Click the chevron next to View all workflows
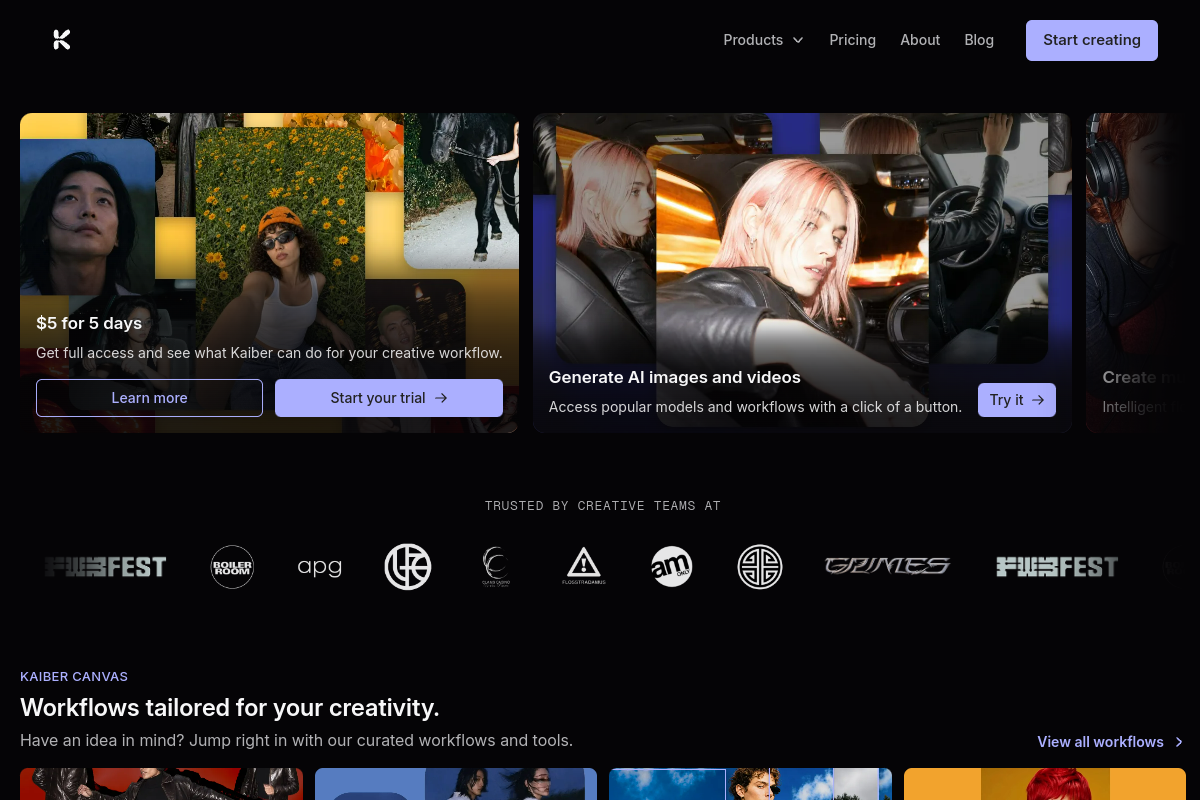1200x800 pixels. [x=1179, y=742]
